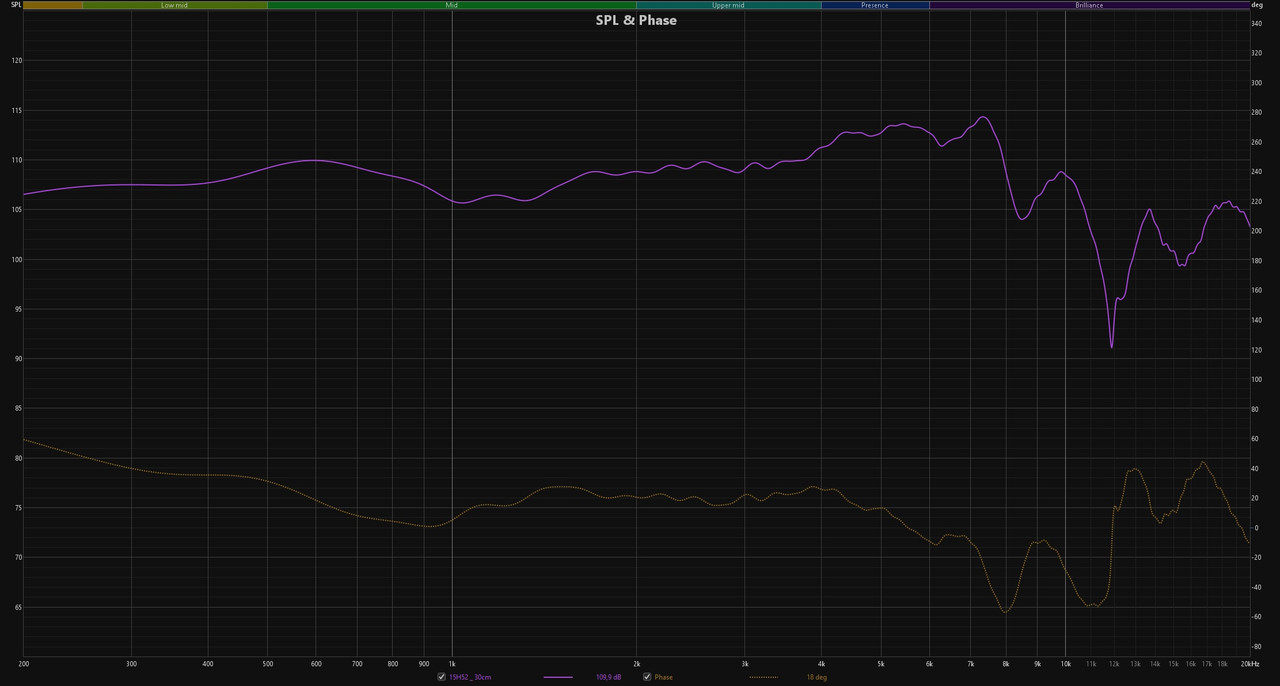Viewport: 1280px width, 686px height.
Task: Select the Brilliance frequency band
Action: pos(1089,5)
